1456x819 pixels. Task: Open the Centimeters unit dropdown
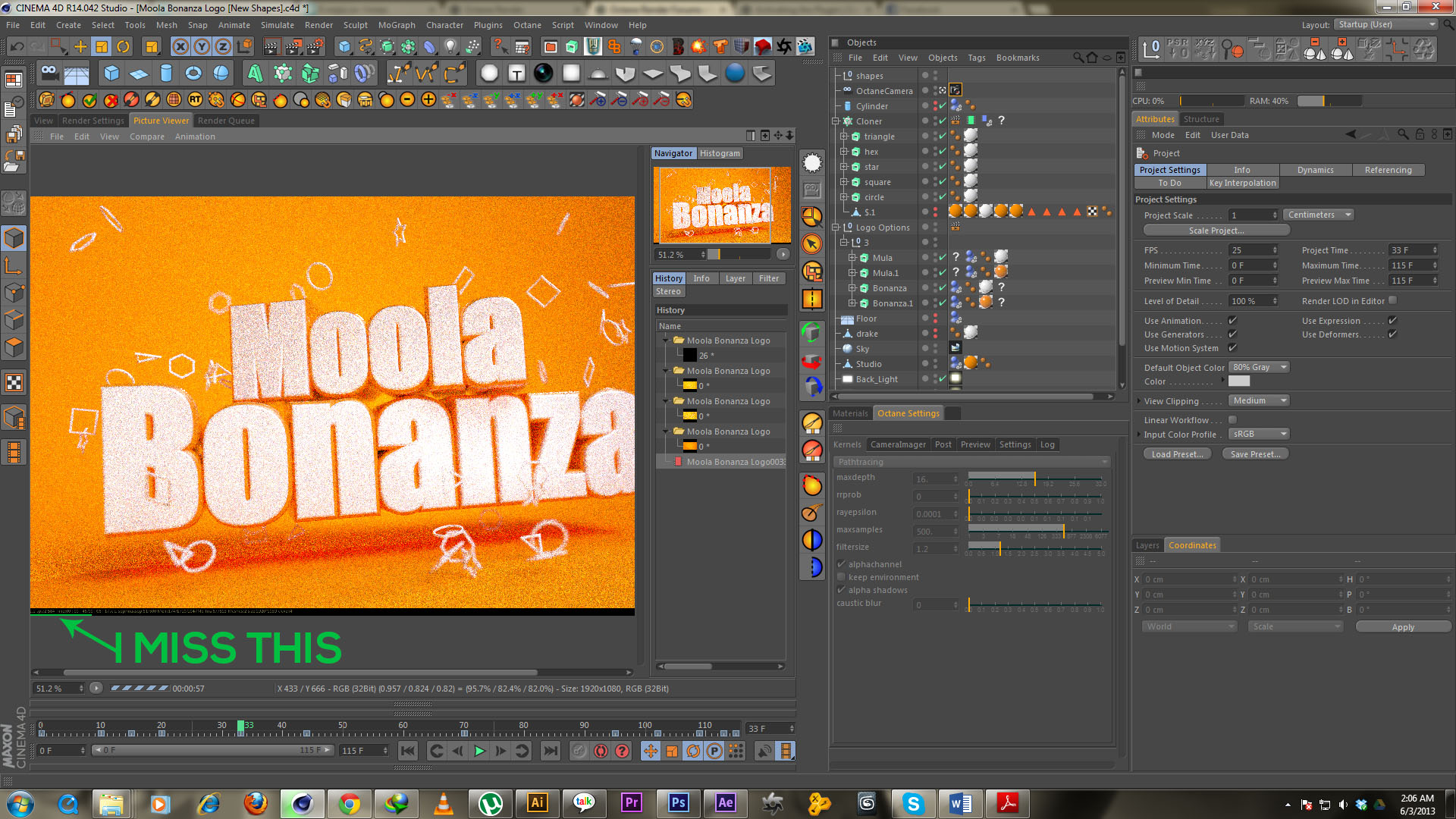(1319, 215)
